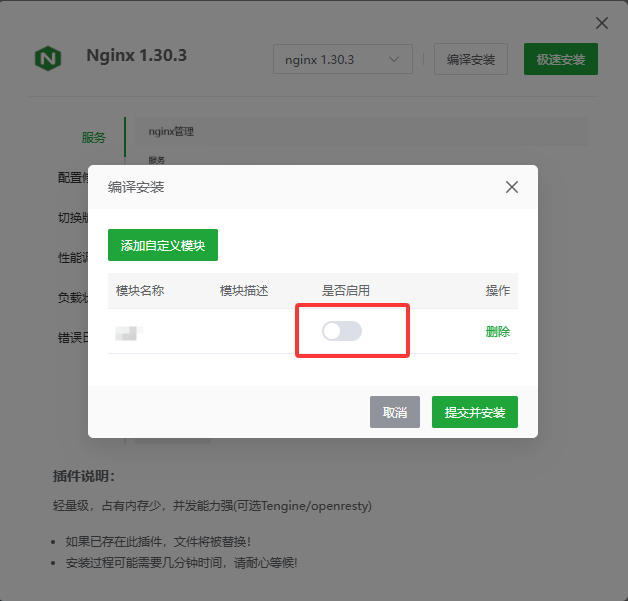
Task: Select the 服务 sidebar tab
Action: (x=93, y=137)
